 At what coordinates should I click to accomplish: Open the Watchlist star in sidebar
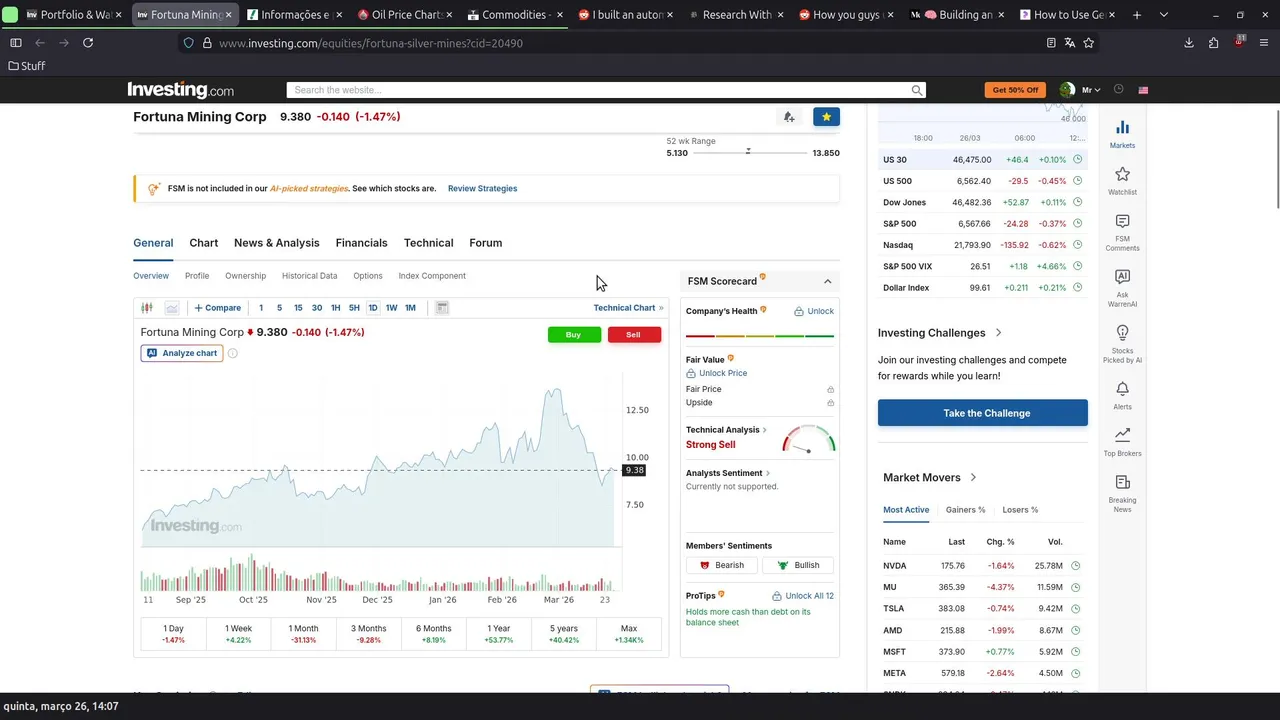[x=1122, y=181]
